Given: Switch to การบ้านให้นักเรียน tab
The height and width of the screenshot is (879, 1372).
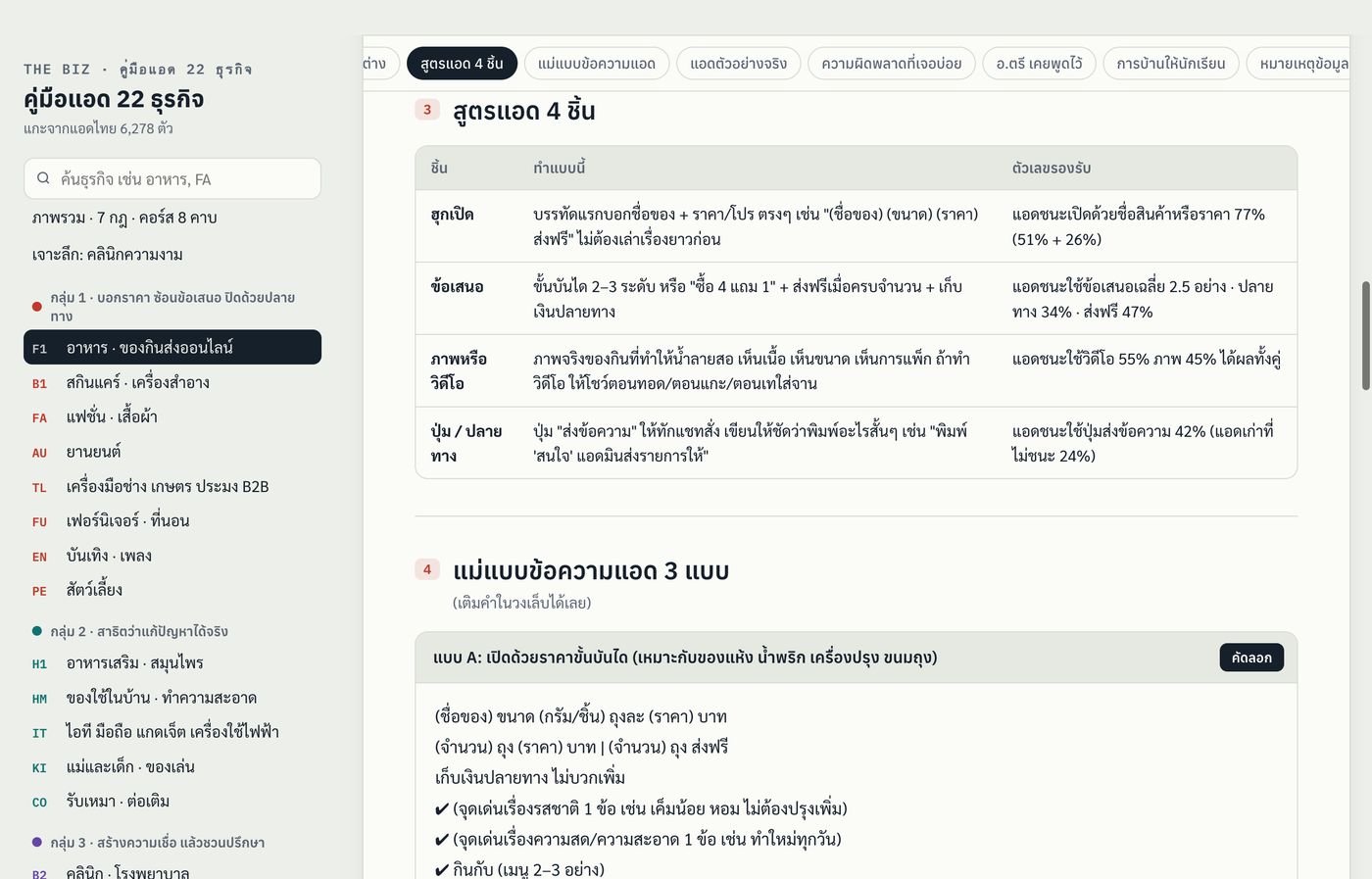Looking at the screenshot, I should click(1171, 64).
